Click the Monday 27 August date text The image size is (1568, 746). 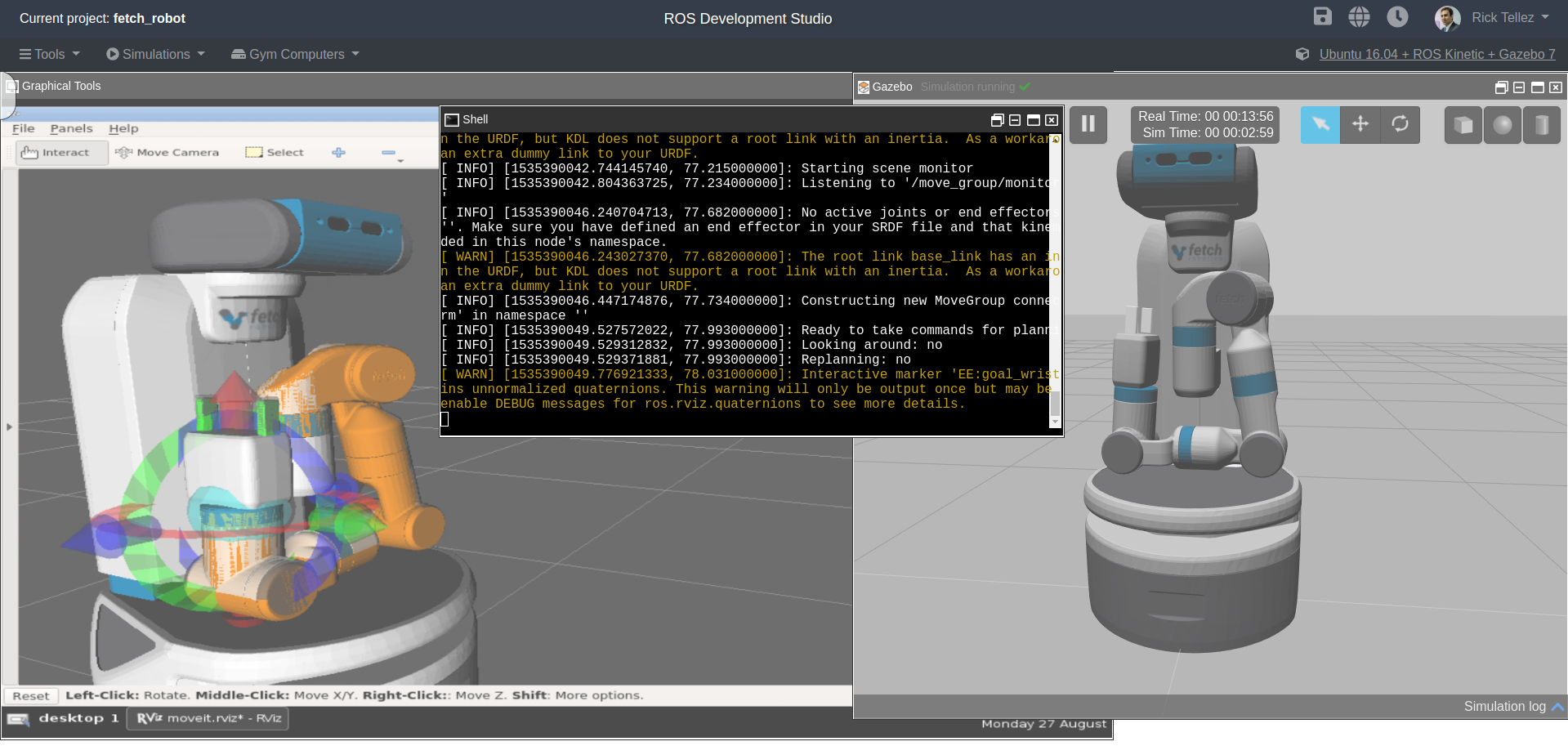coord(1043,724)
